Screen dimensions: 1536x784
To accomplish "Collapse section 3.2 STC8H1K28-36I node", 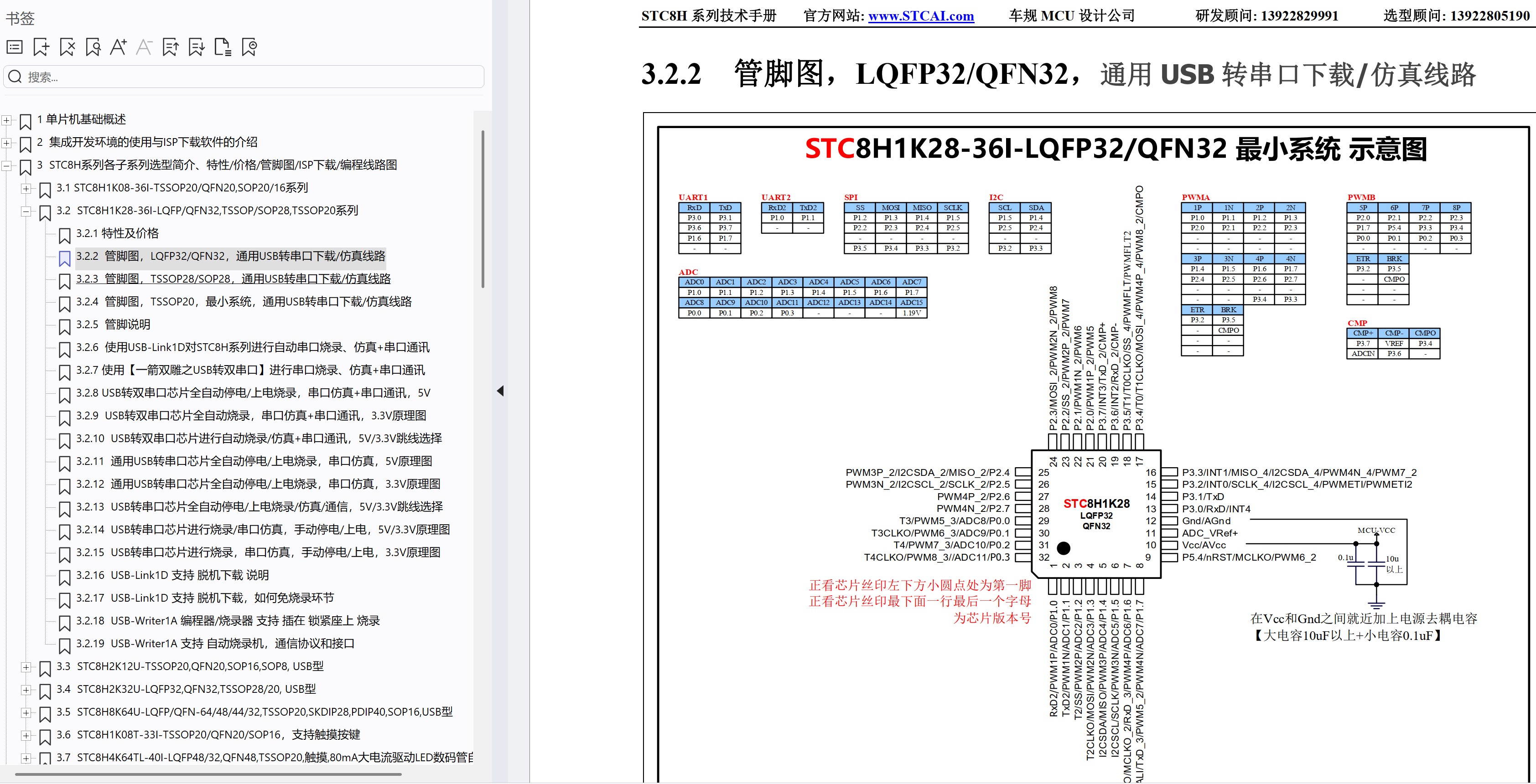I will point(26,211).
